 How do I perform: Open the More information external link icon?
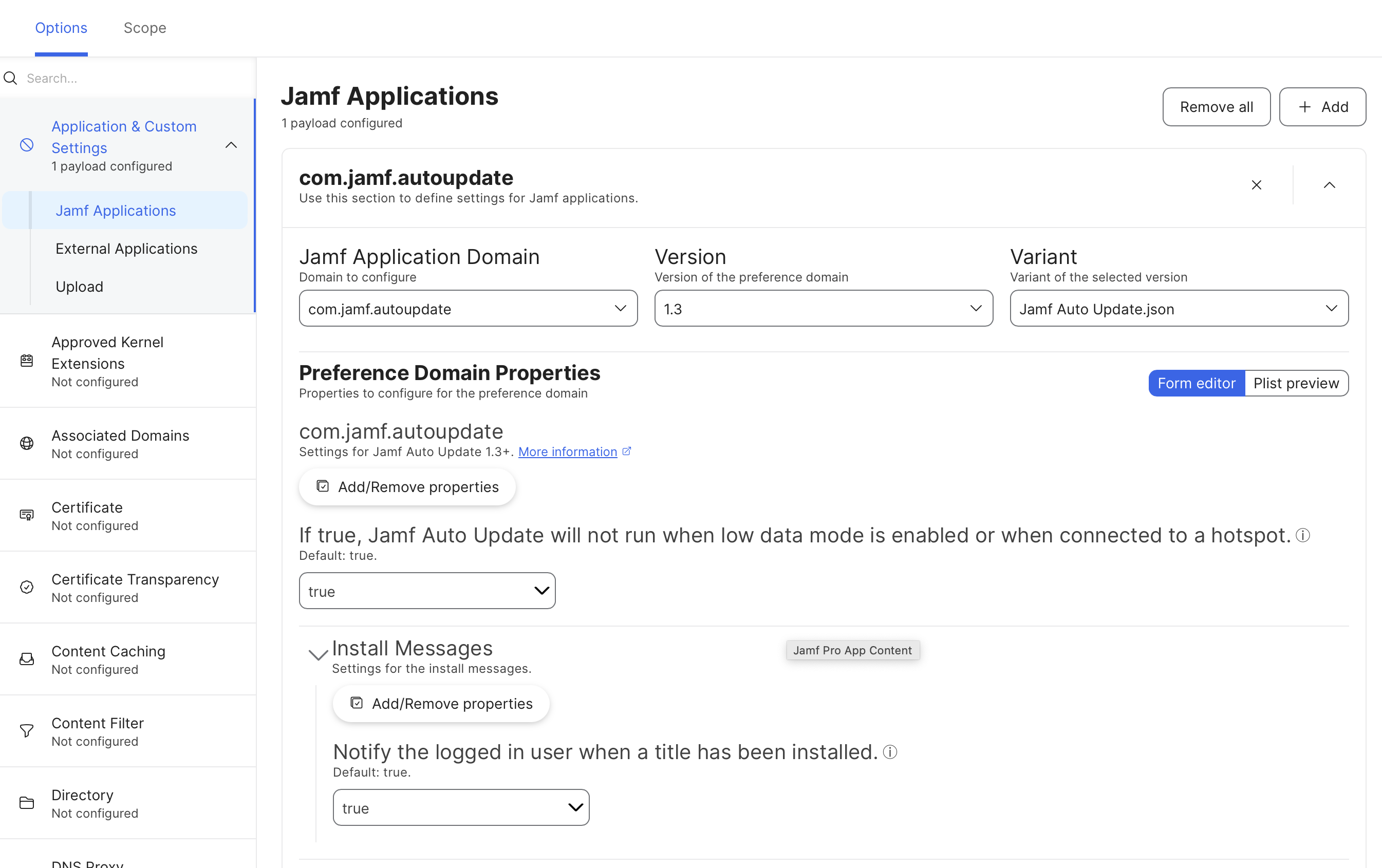click(x=627, y=451)
